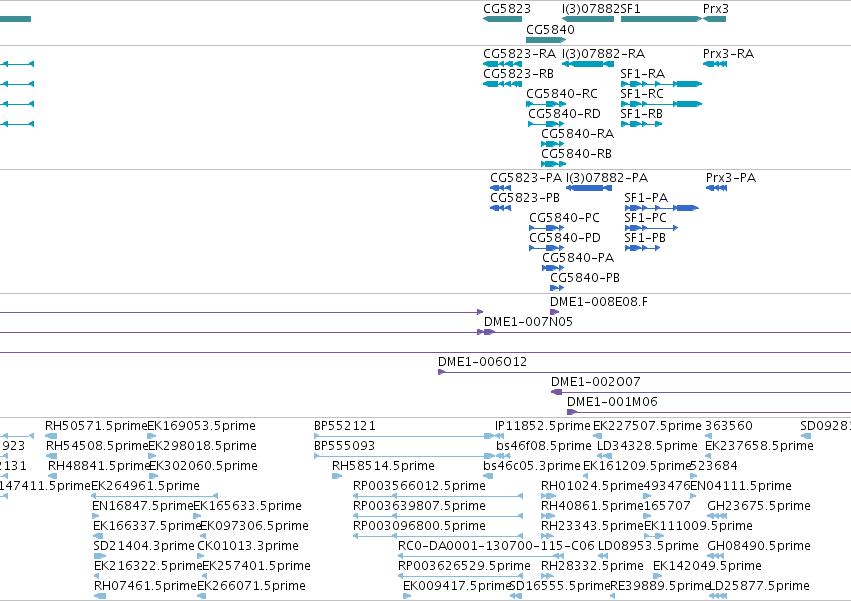851x601 pixels.
Task: Open EST SD21404.3prime
Action: tap(144, 546)
